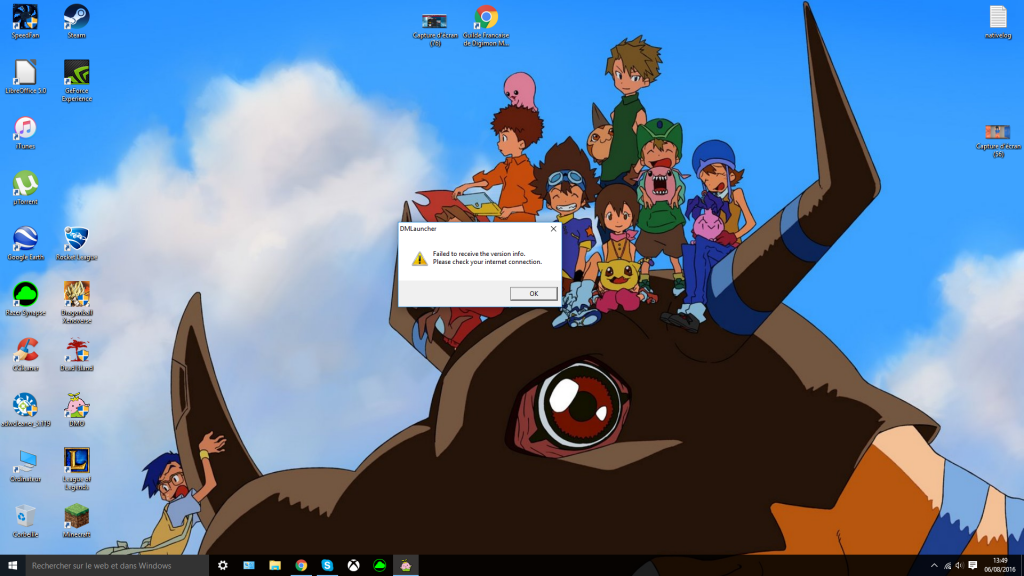The height and width of the screenshot is (576, 1024).
Task: Select the Google Earth desktop icon
Action: (x=25, y=244)
